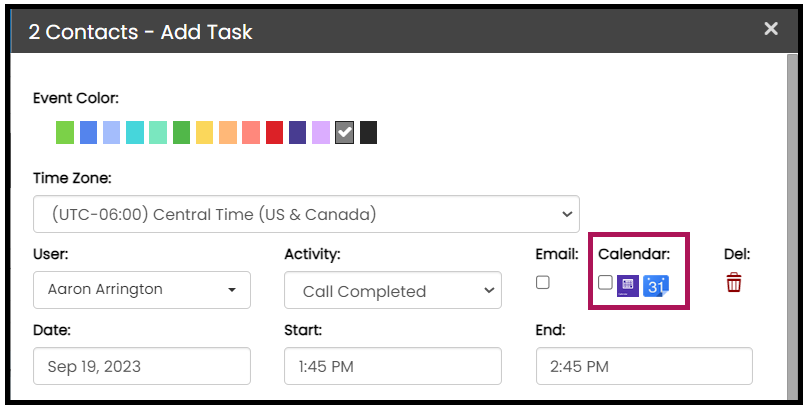Expand the User dropdown showing Aaron Arrington
This screenshot has height=409, width=806.
click(x=142, y=290)
